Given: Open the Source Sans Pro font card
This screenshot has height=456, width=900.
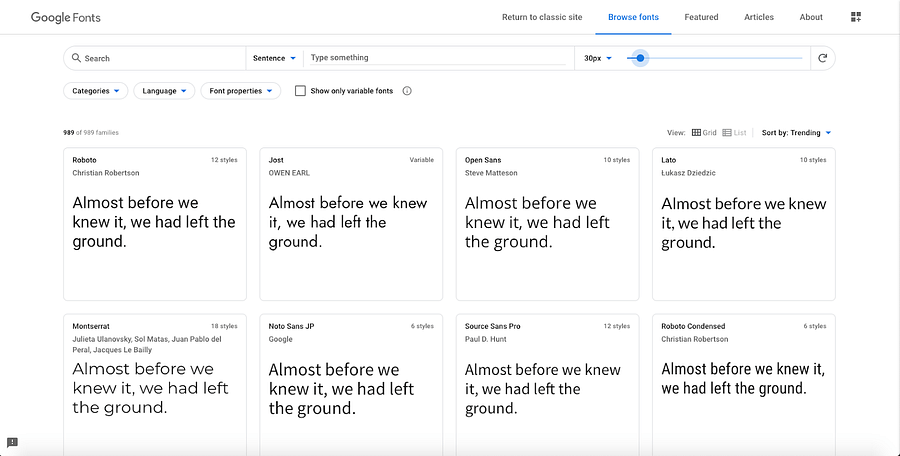Looking at the screenshot, I should click(548, 385).
